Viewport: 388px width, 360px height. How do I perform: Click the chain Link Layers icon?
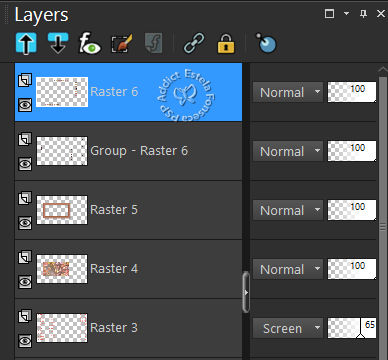point(194,43)
